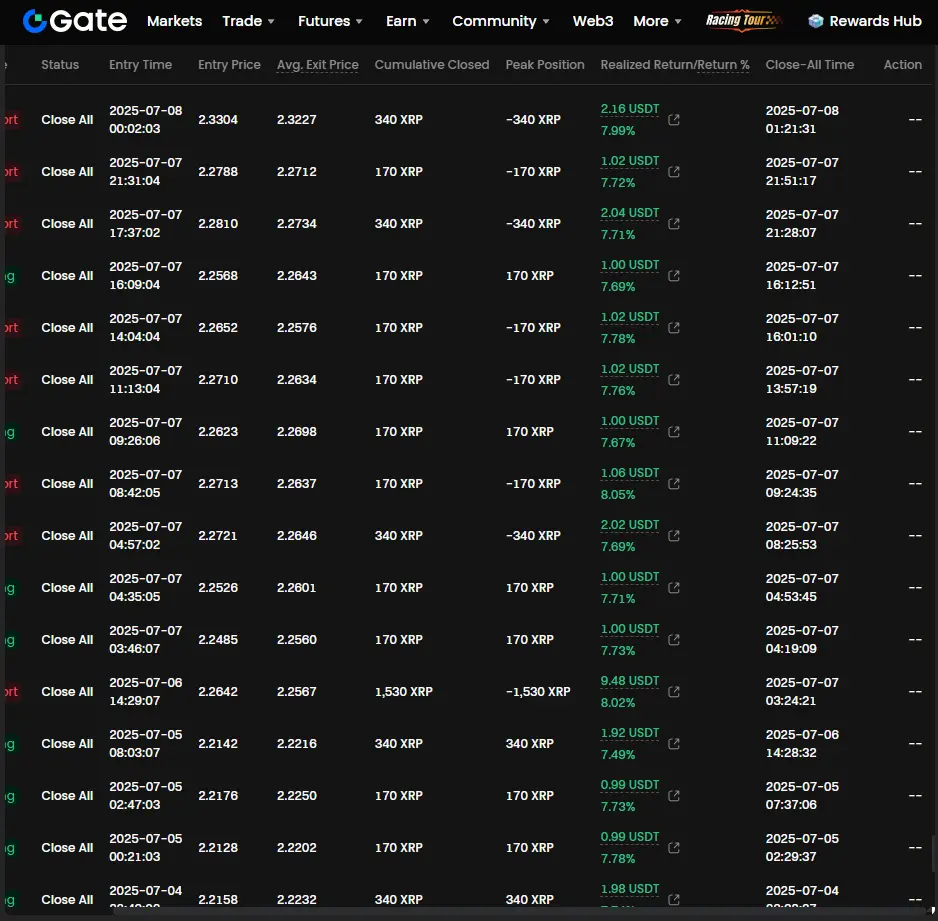This screenshot has width=938, height=921.
Task: Click the Entry Price column header
Action: tap(229, 65)
